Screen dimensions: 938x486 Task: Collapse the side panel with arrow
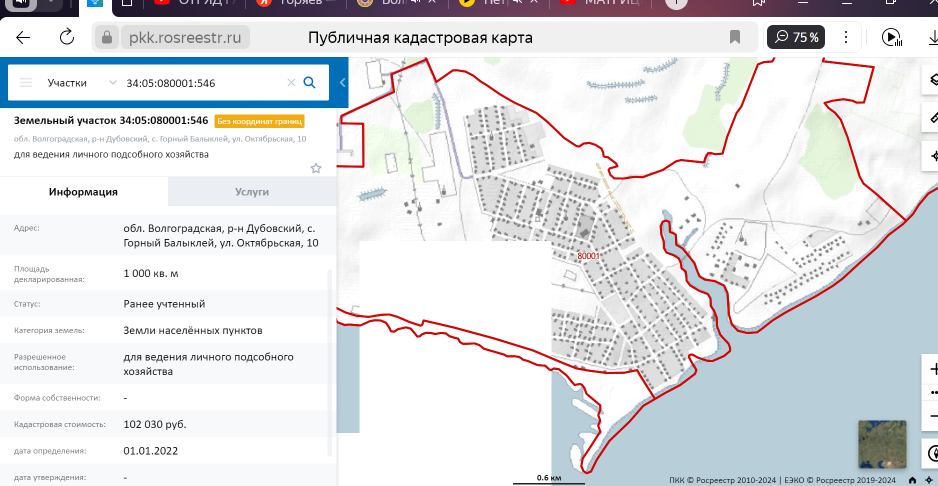tap(342, 83)
